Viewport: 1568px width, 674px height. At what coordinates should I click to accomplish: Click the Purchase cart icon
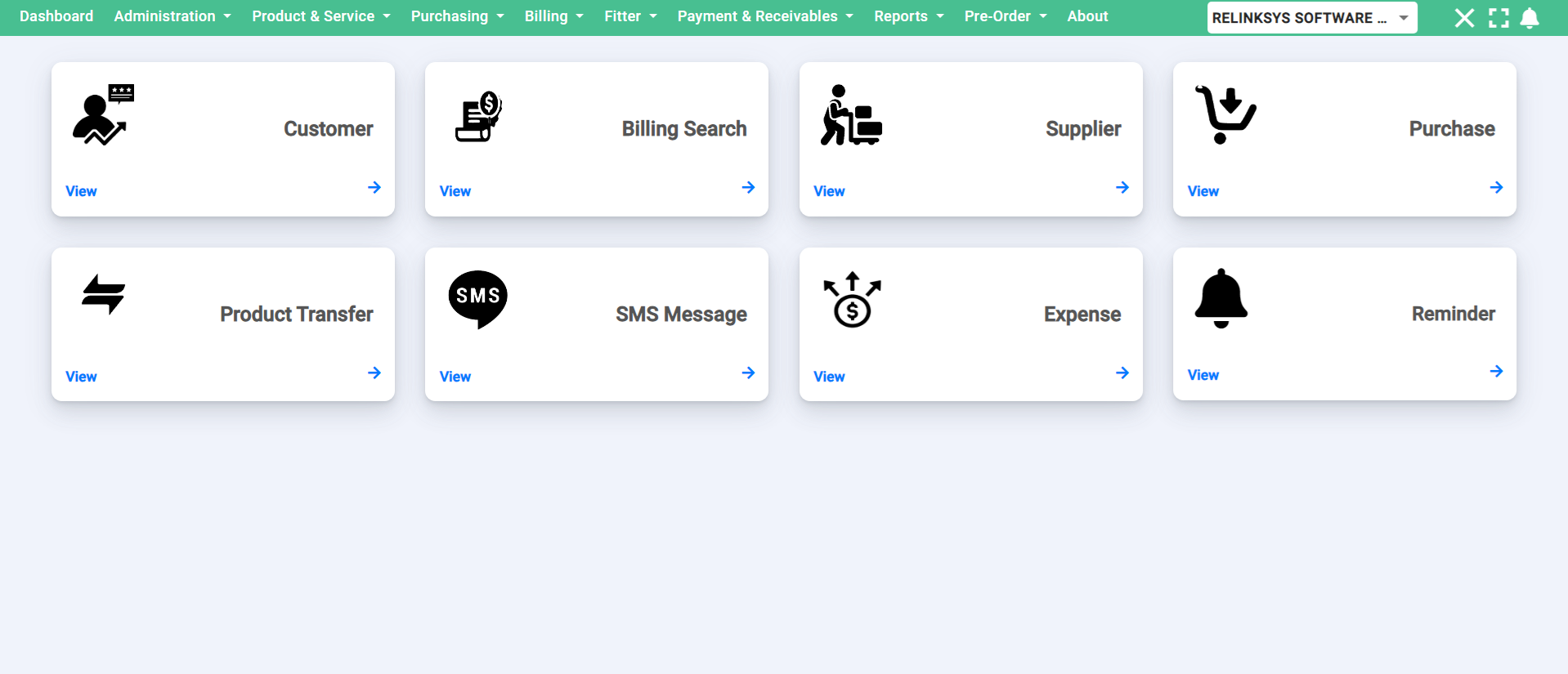point(1225,114)
